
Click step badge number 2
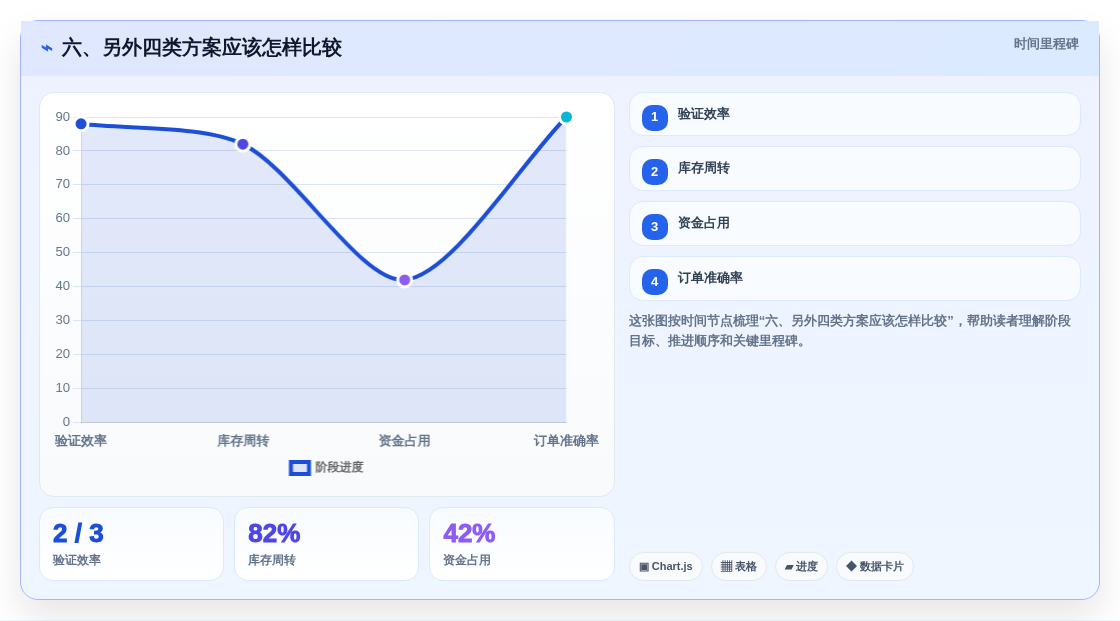tap(654, 172)
